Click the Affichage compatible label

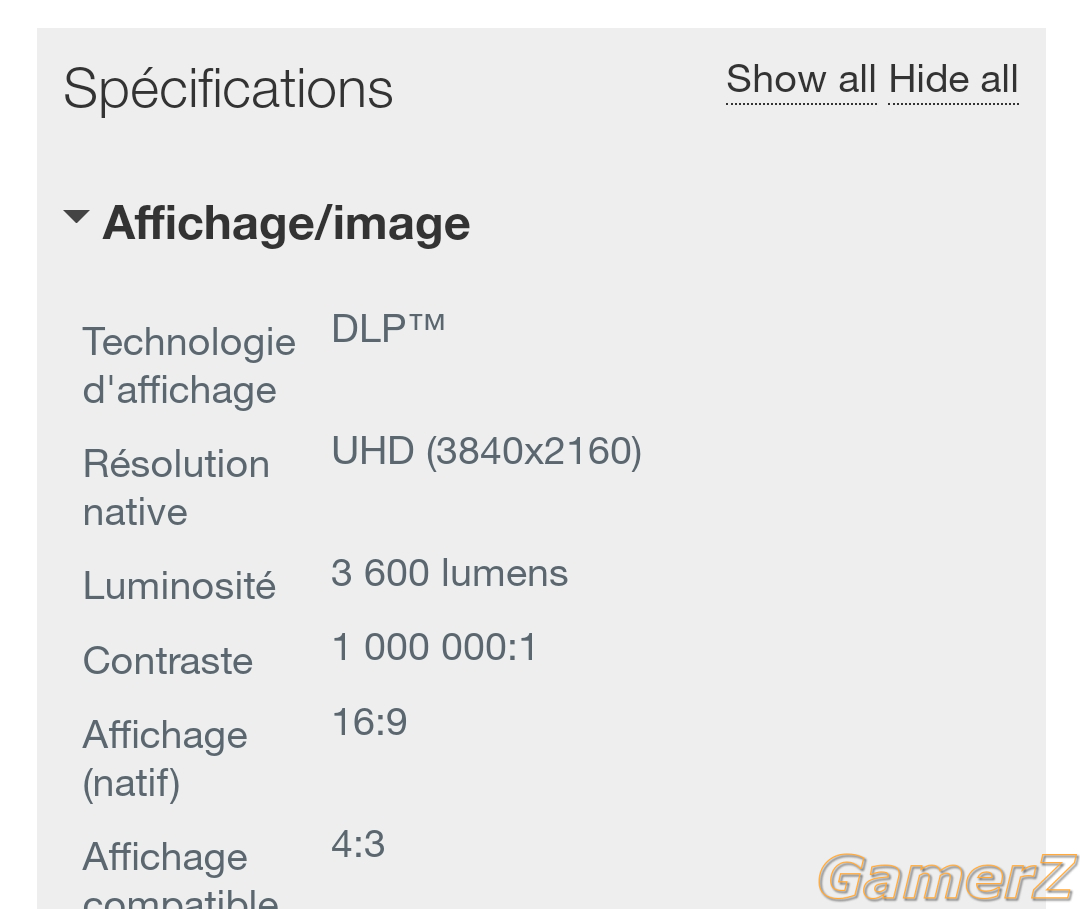coord(180,875)
